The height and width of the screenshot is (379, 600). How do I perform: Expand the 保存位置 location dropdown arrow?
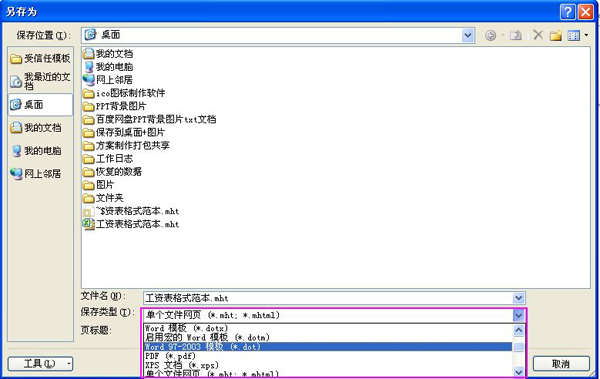pos(468,36)
